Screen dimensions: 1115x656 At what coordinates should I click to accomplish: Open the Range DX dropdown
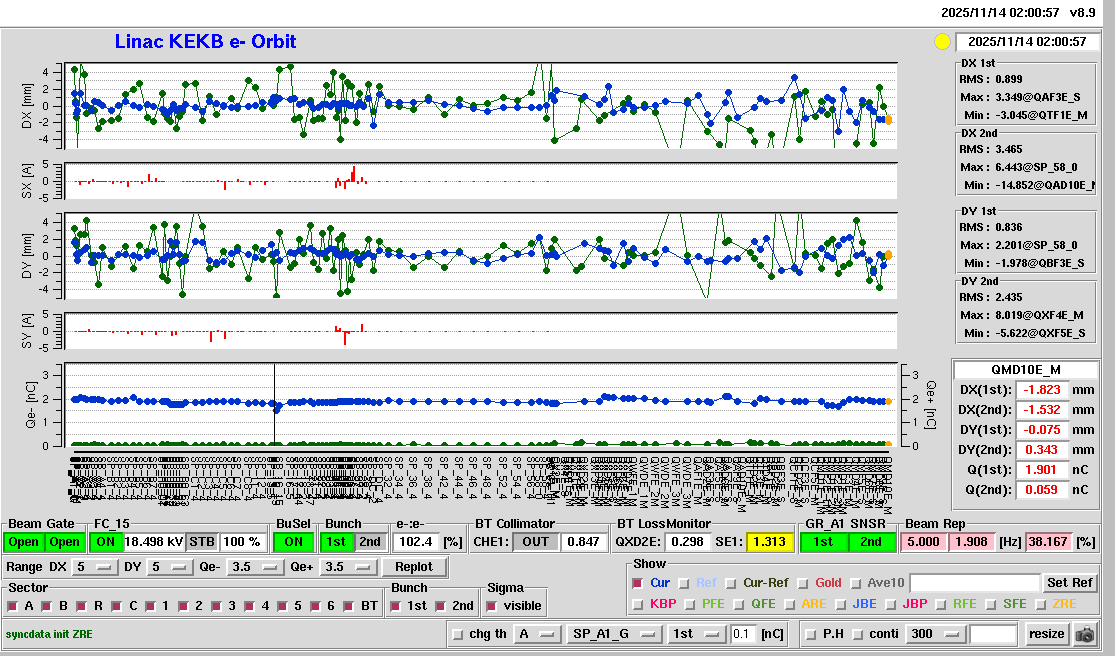pyautogui.click(x=93, y=567)
